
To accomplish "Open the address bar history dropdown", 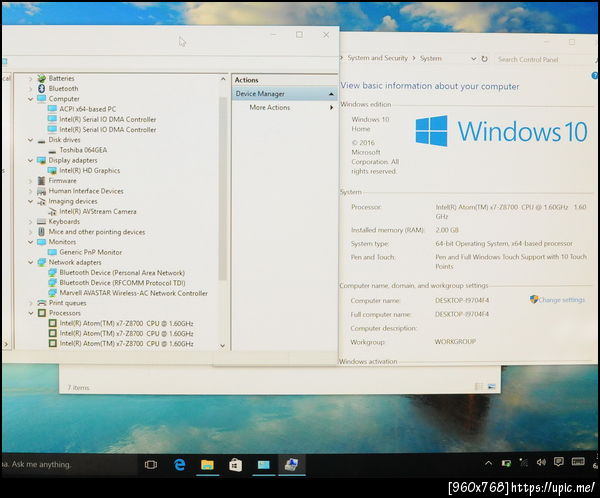I will click(473, 59).
